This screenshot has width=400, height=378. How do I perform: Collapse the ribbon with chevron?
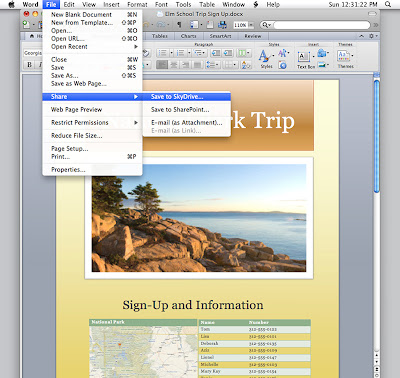(362, 36)
